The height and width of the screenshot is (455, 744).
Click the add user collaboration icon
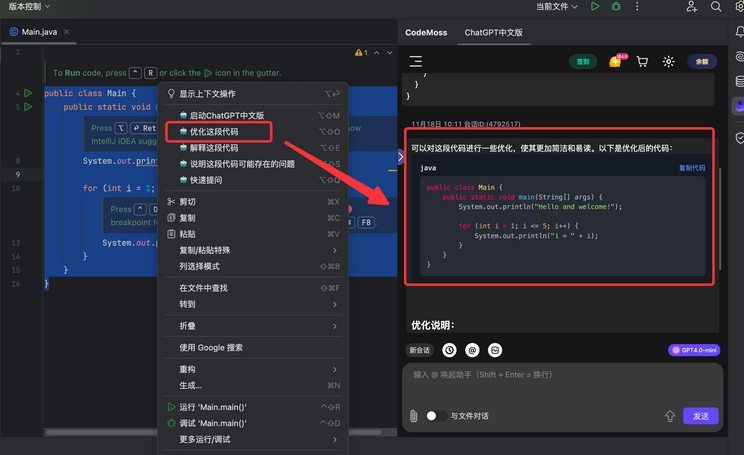pos(691,7)
